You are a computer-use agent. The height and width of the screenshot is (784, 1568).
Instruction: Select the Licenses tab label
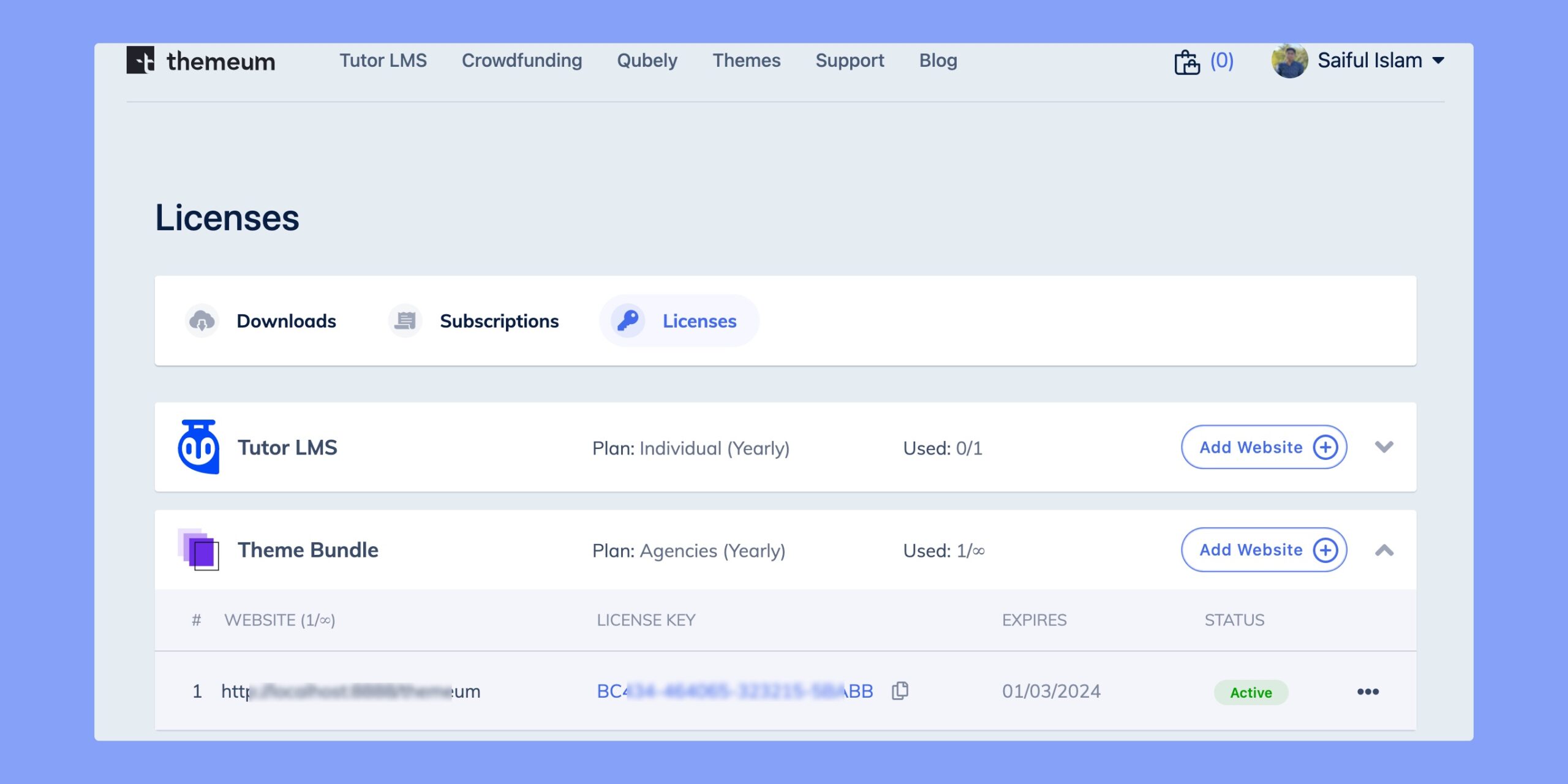point(699,321)
